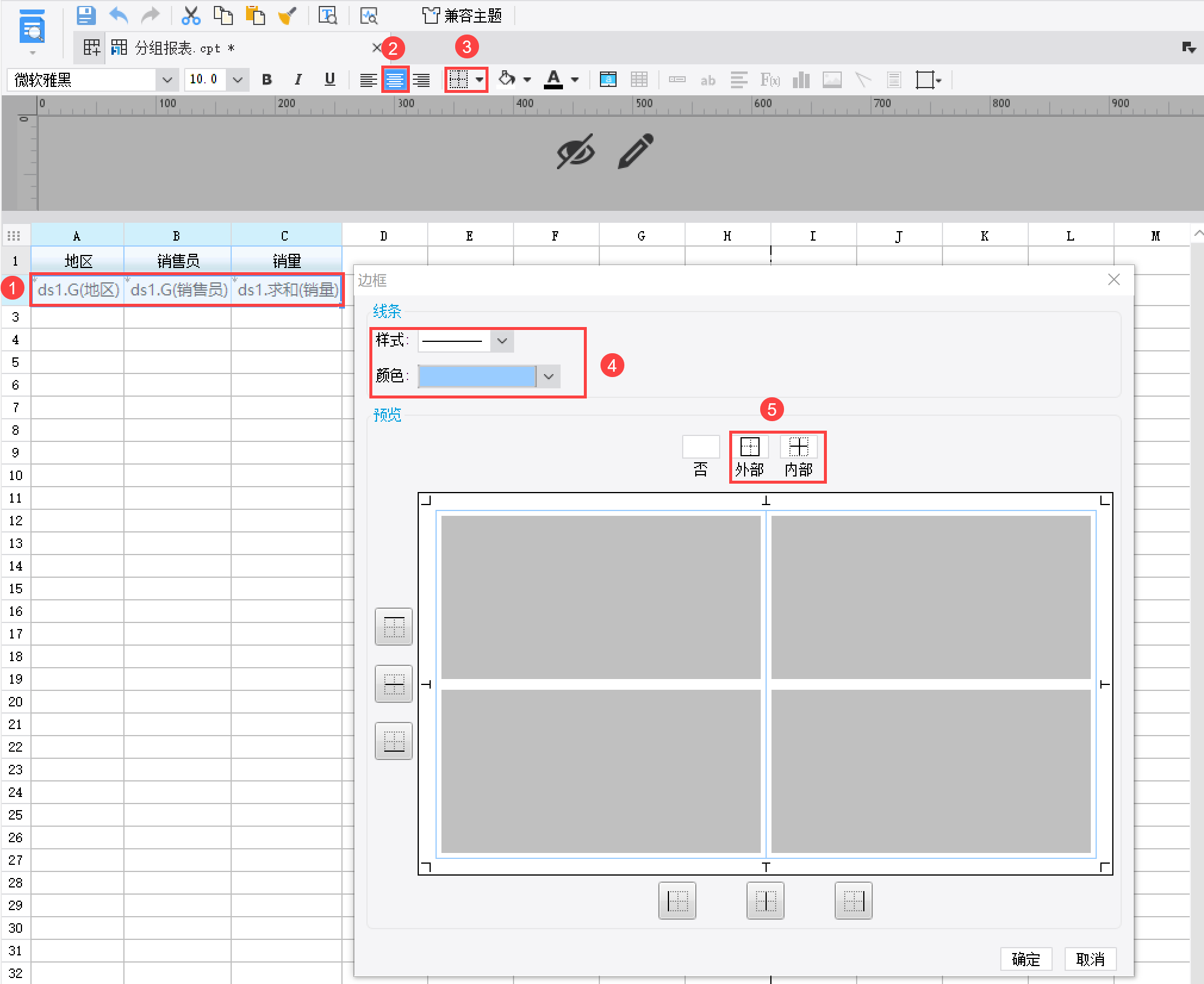This screenshot has width=1204, height=984.
Task: Toggle the inner vertical border button
Action: (x=765, y=901)
